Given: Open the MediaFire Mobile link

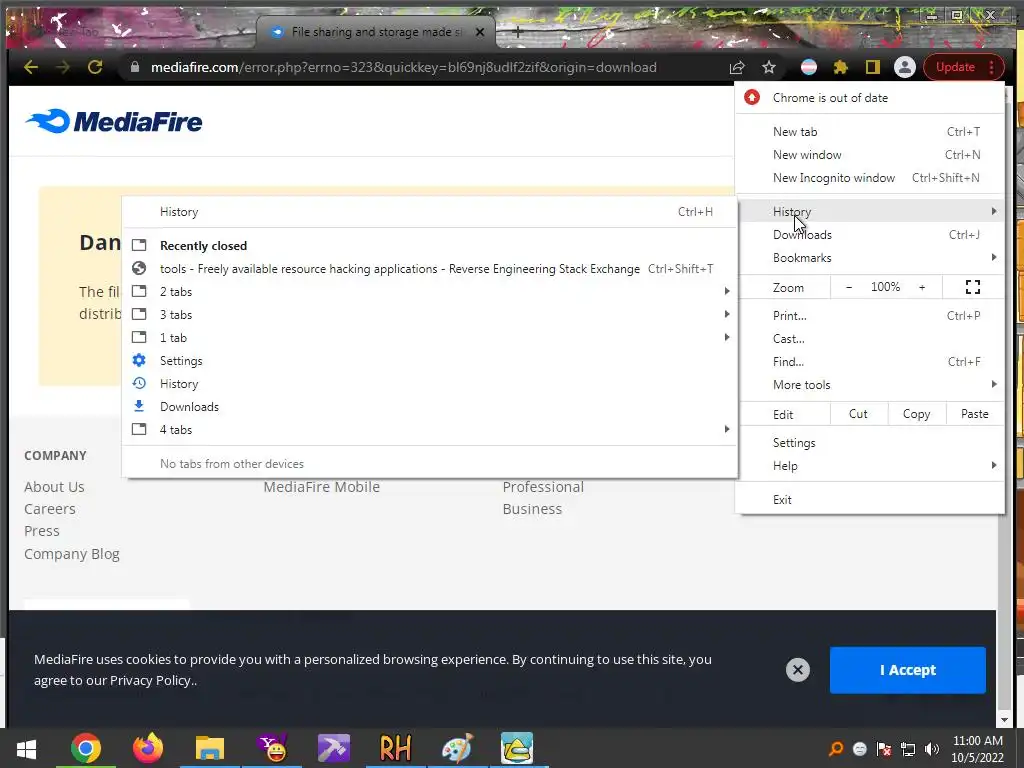Looking at the screenshot, I should click(321, 487).
